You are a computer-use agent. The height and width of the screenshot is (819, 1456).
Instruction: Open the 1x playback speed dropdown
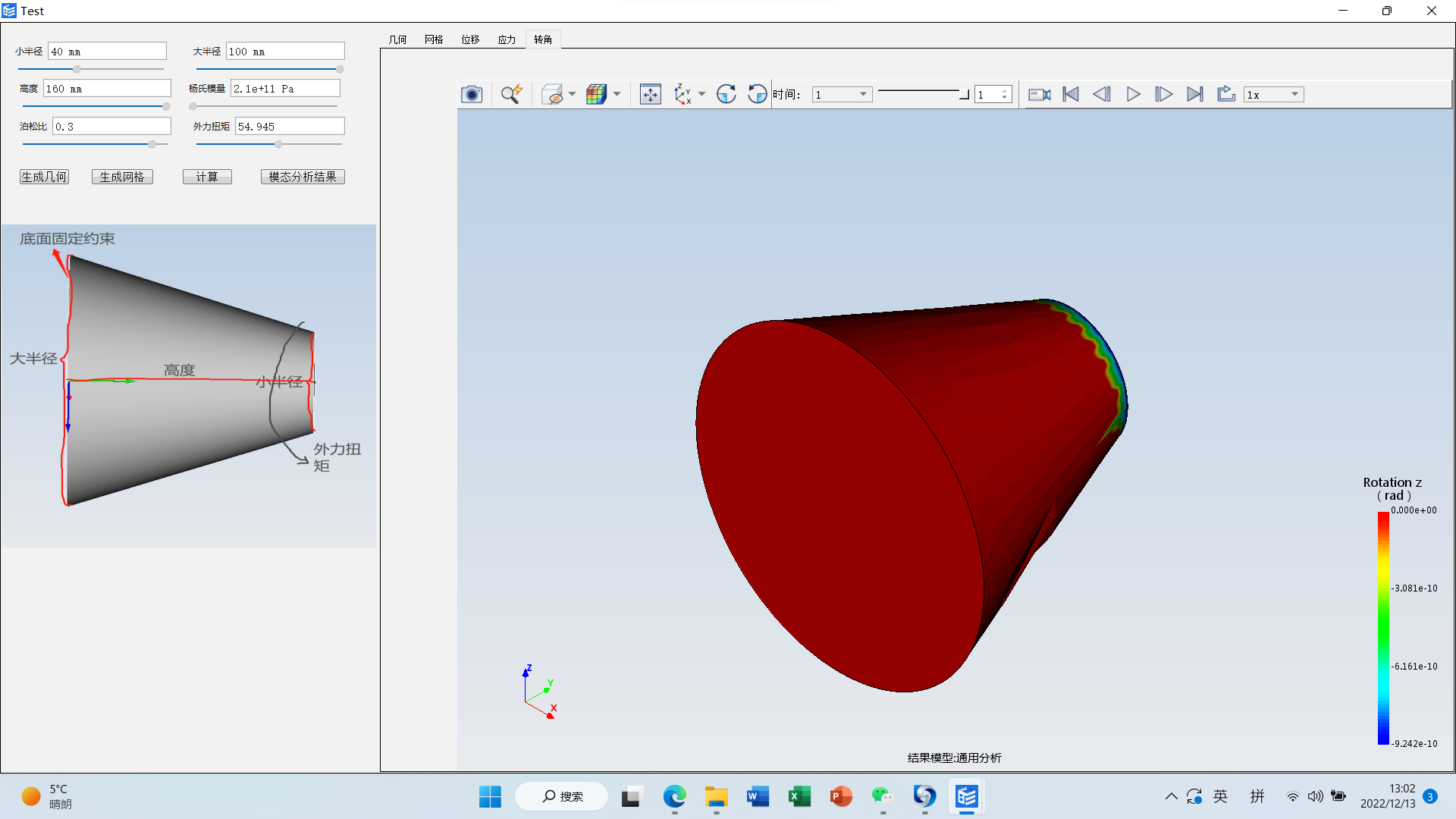[x=1273, y=95]
